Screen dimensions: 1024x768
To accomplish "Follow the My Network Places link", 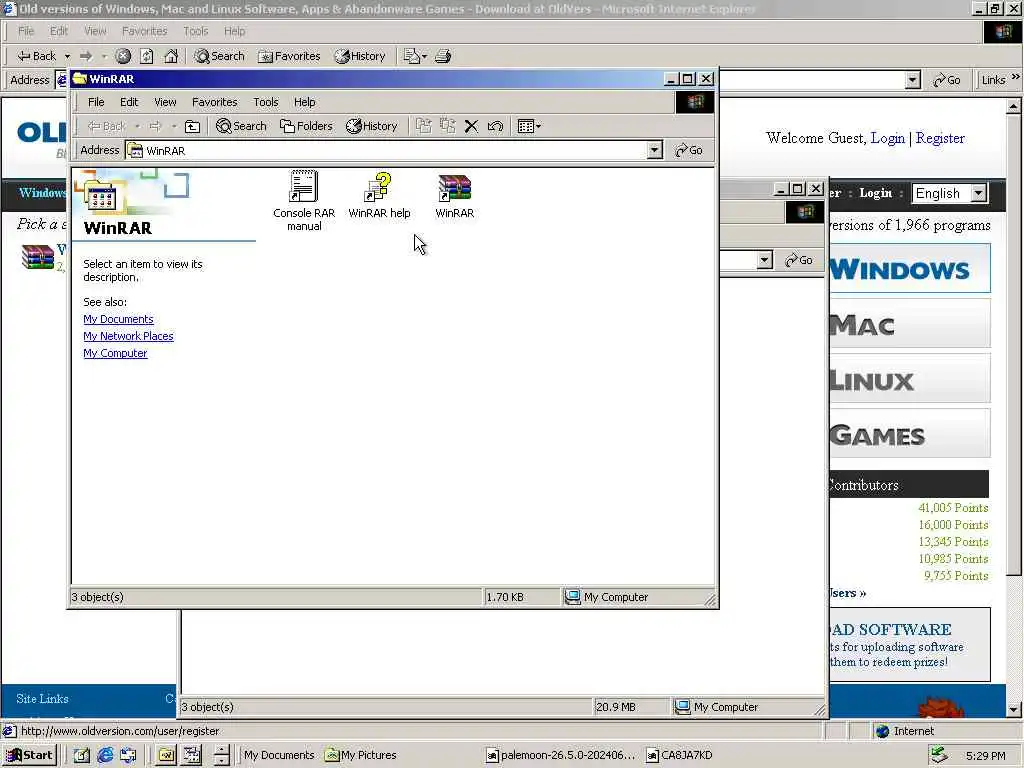I will [128, 336].
